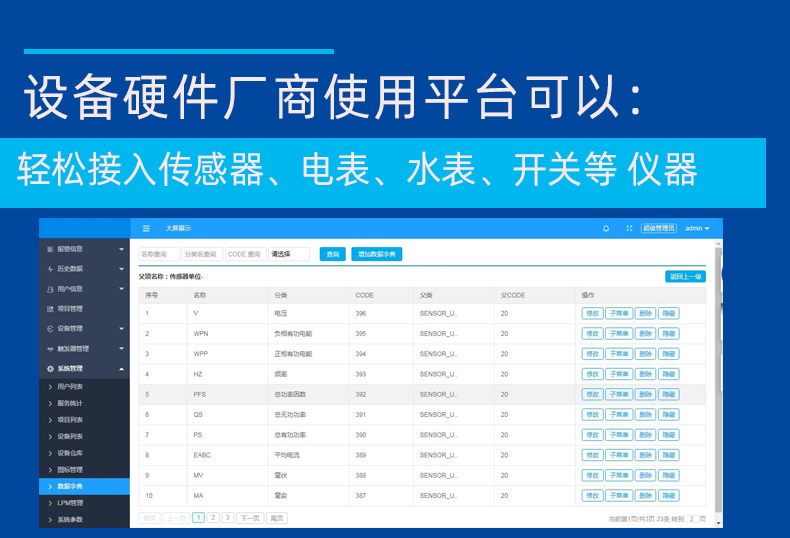
Task: Click the 增加数据字典 button
Action: point(376,254)
